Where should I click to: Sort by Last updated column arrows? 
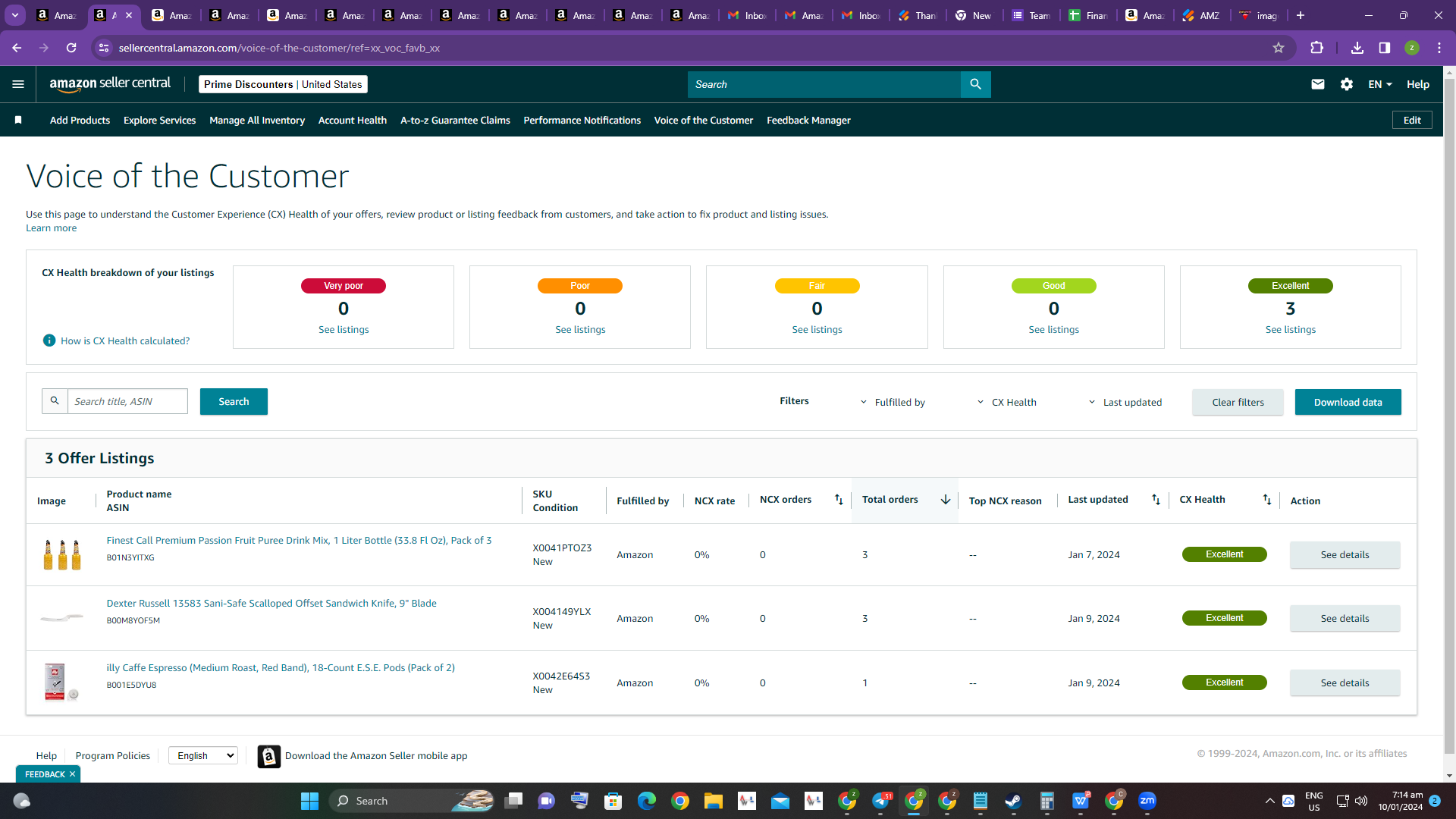click(x=1156, y=499)
